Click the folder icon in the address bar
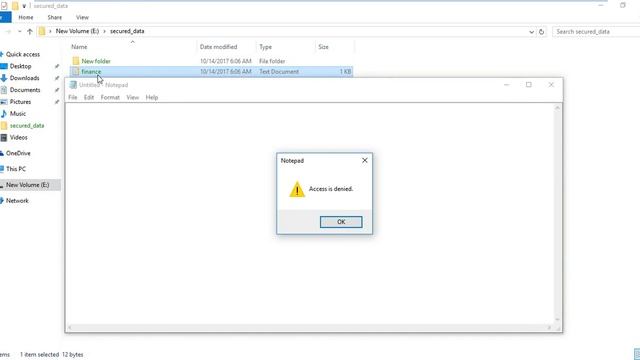 [x=42, y=31]
